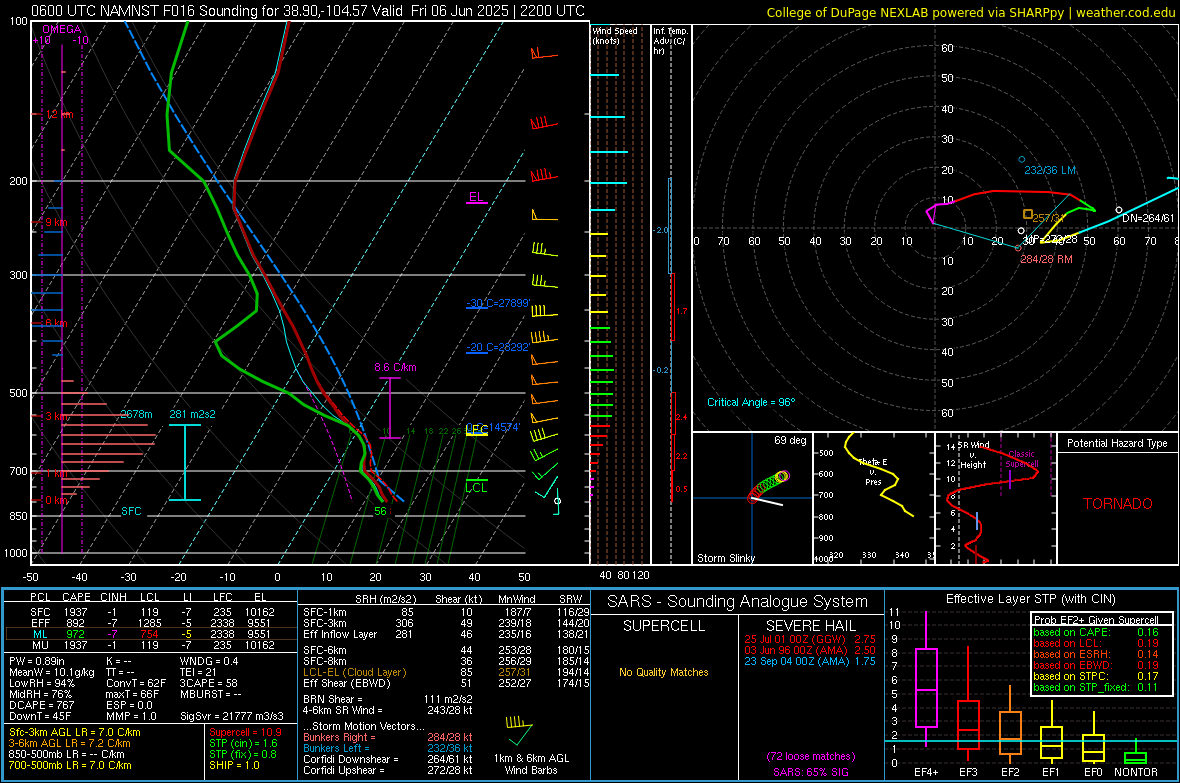Click the SEVERE HAIL column heading
The height and width of the screenshot is (783, 1180).
810,626
